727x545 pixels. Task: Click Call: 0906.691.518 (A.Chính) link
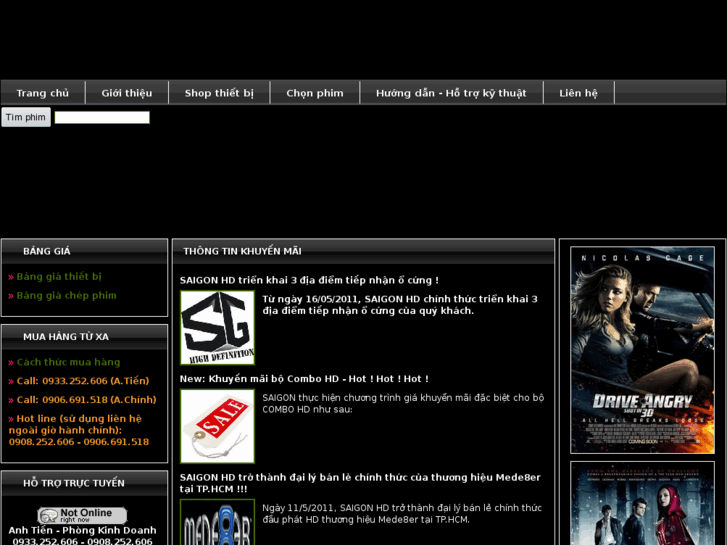click(x=87, y=400)
